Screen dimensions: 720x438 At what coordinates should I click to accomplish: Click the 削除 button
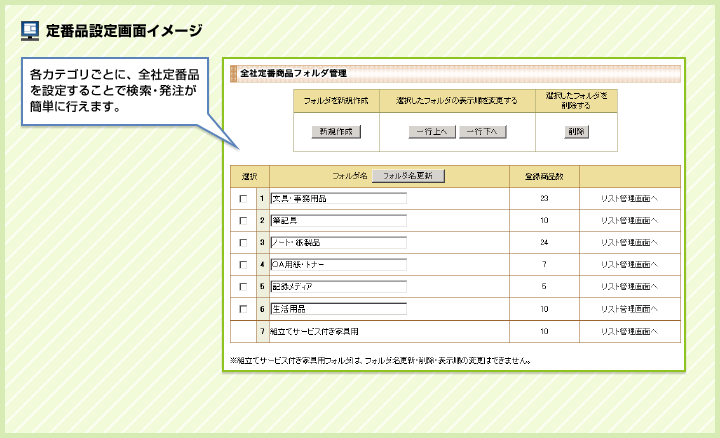click(x=576, y=132)
